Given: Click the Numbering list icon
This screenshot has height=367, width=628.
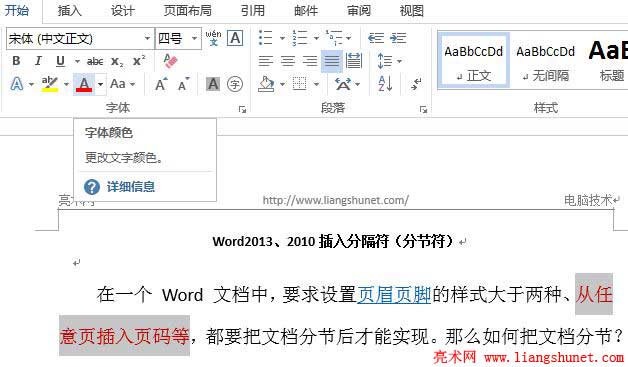Looking at the screenshot, I should click(x=300, y=38).
